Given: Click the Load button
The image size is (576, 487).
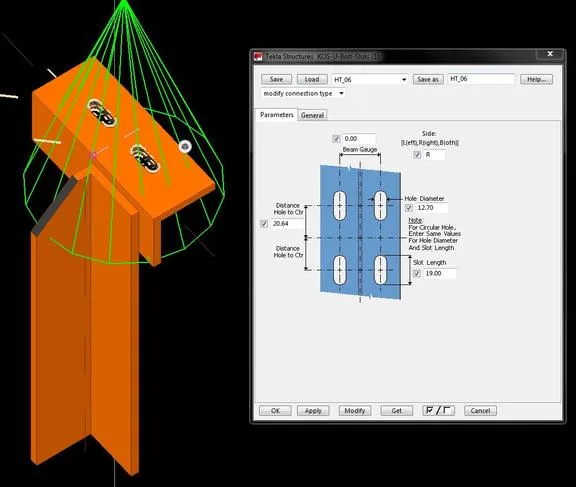Looking at the screenshot, I should click(x=312, y=79).
